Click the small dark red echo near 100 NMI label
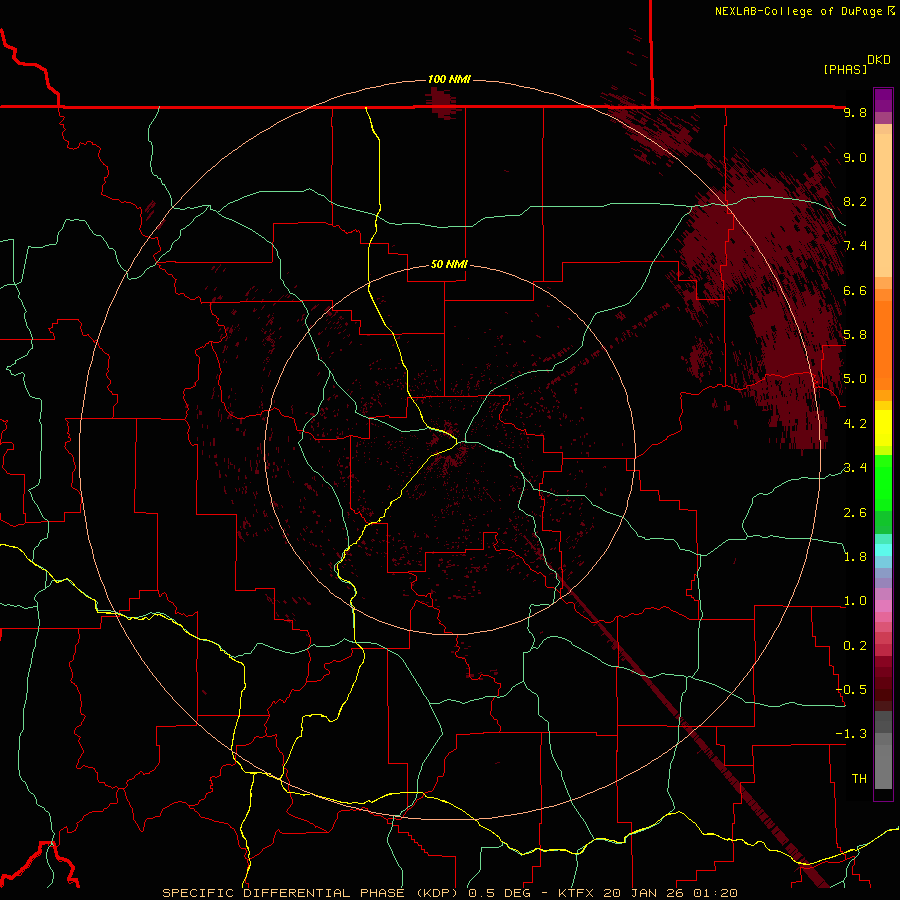900x900 pixels. [443, 103]
